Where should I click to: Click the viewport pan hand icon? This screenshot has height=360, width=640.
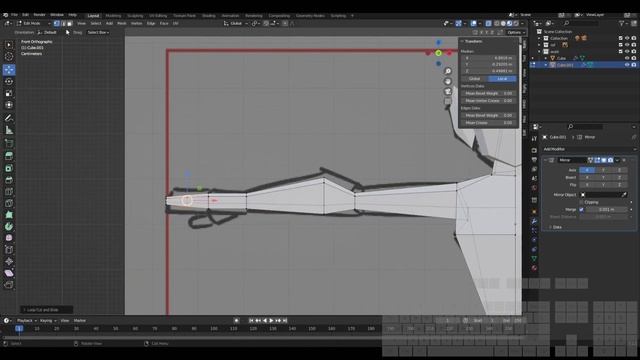point(448,81)
